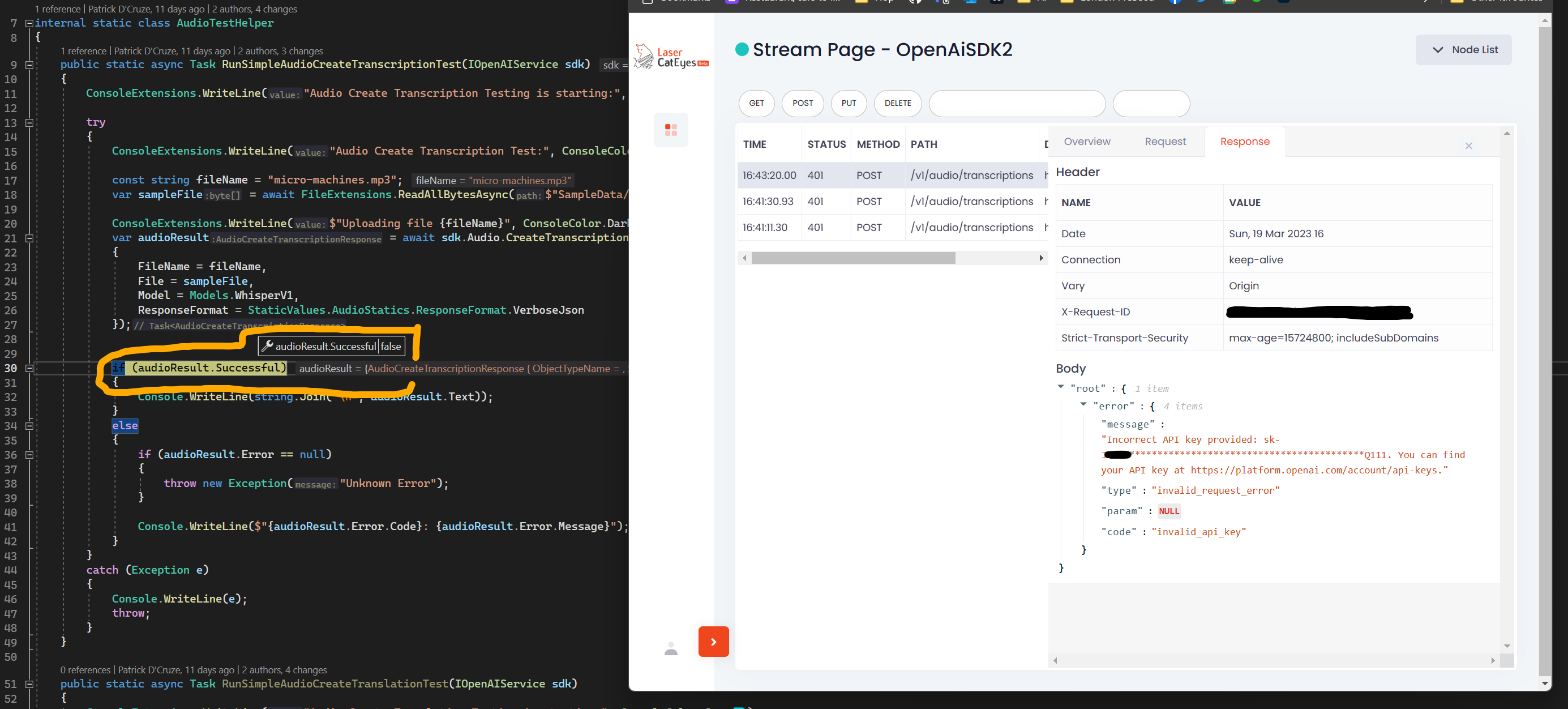Open the dashboard grid icon in sidebar

tap(671, 130)
